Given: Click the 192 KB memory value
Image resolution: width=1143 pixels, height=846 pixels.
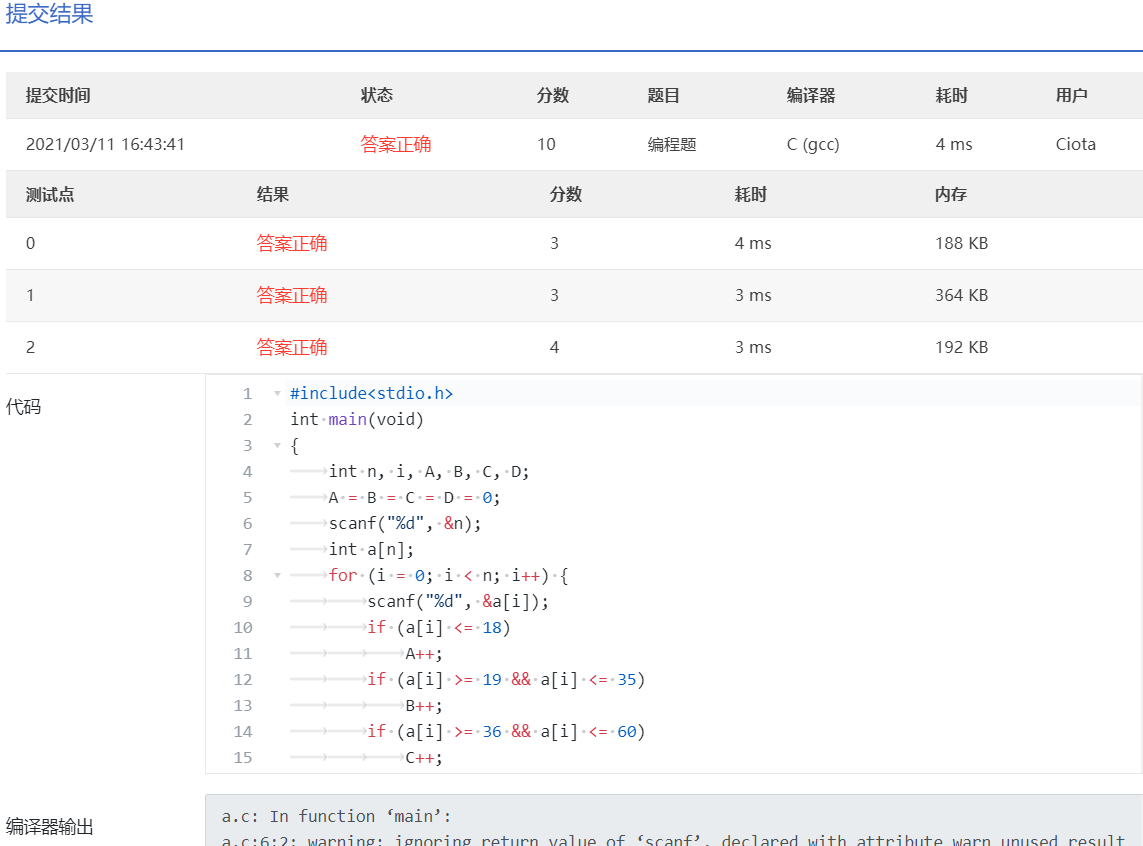Looking at the screenshot, I should [x=961, y=347].
